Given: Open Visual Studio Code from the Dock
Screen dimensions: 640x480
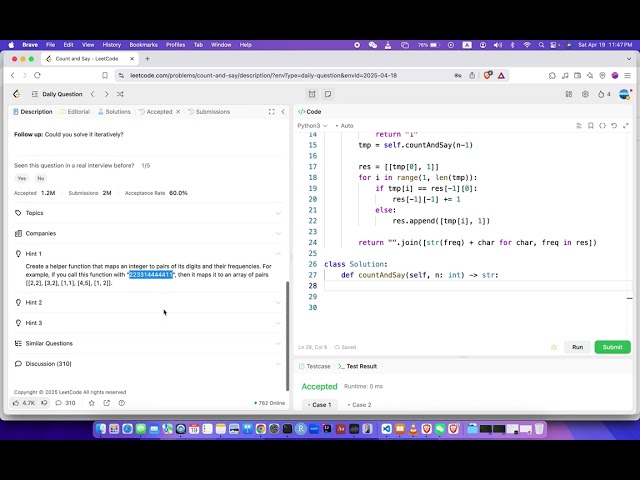Looking at the screenshot, I should [x=387, y=429].
